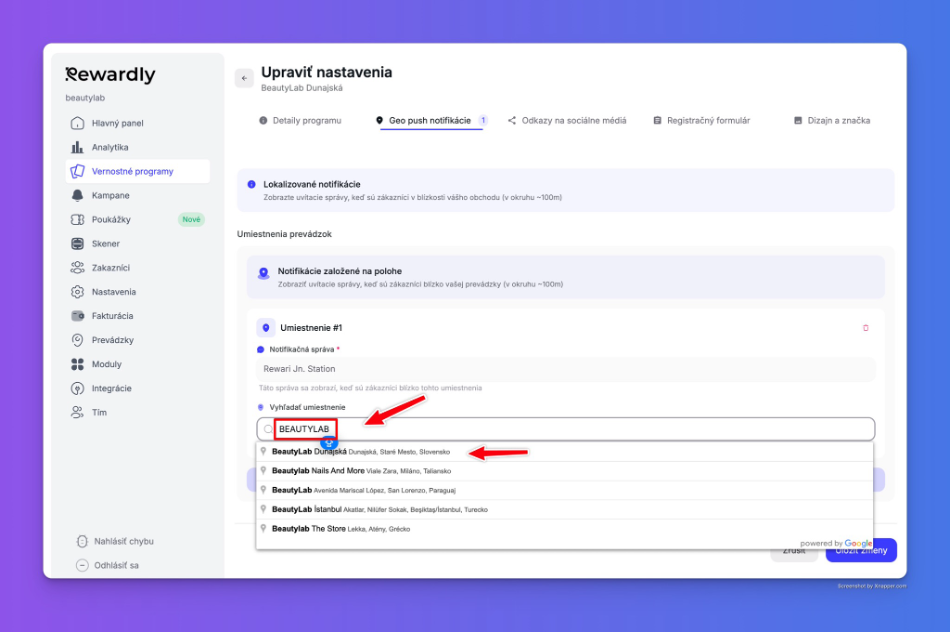
Task: Go back using the arrow button
Action: 244,78
